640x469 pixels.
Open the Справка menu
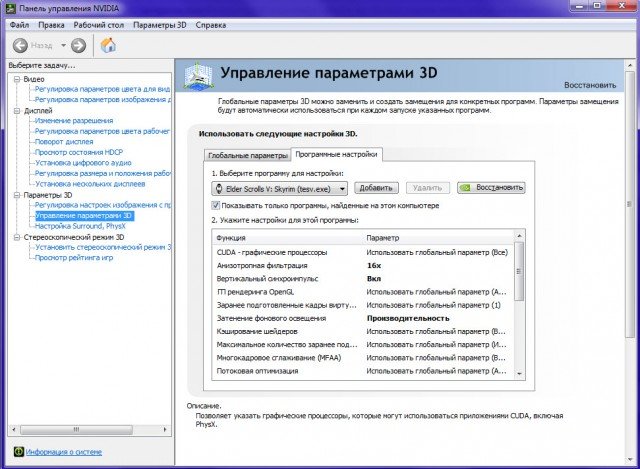pos(211,25)
